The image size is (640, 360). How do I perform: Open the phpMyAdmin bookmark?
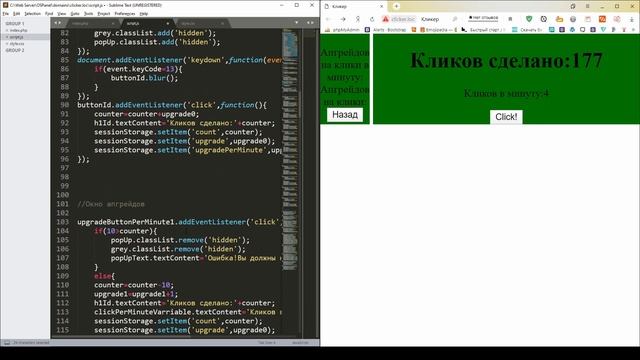click(342, 30)
